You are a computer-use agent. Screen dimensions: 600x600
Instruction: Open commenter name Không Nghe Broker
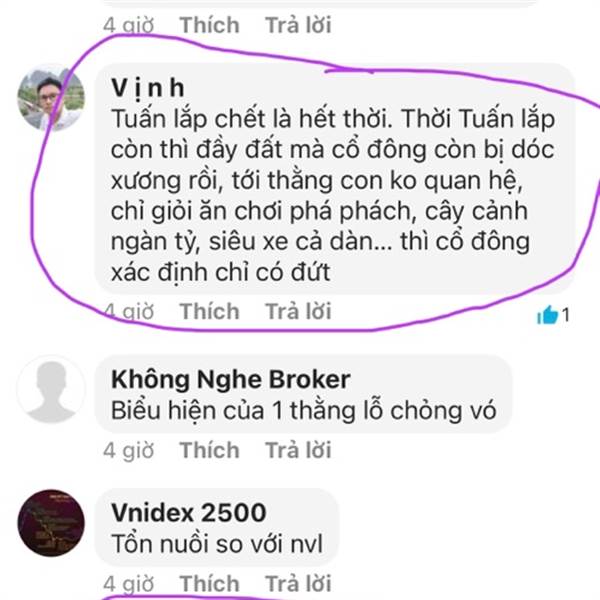(230, 379)
